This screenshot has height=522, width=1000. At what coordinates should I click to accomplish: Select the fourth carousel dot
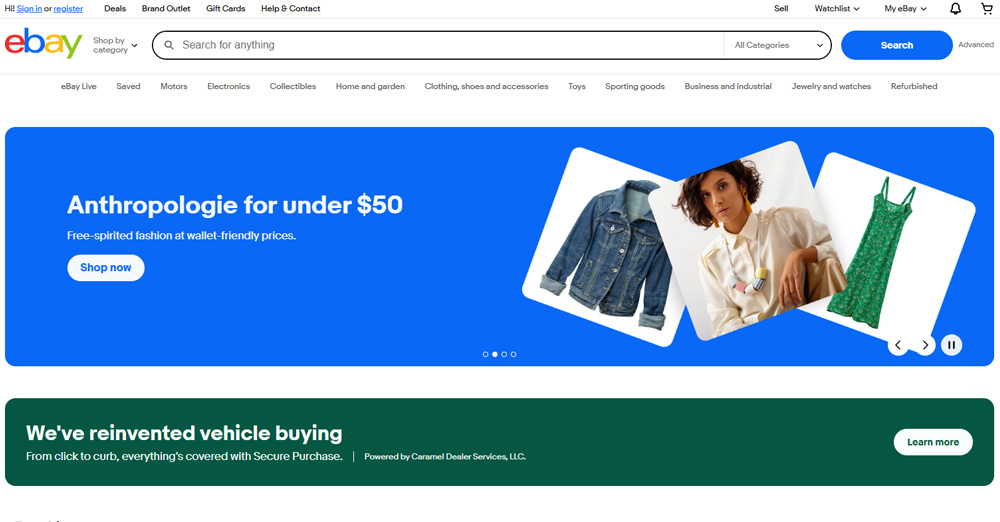513,354
